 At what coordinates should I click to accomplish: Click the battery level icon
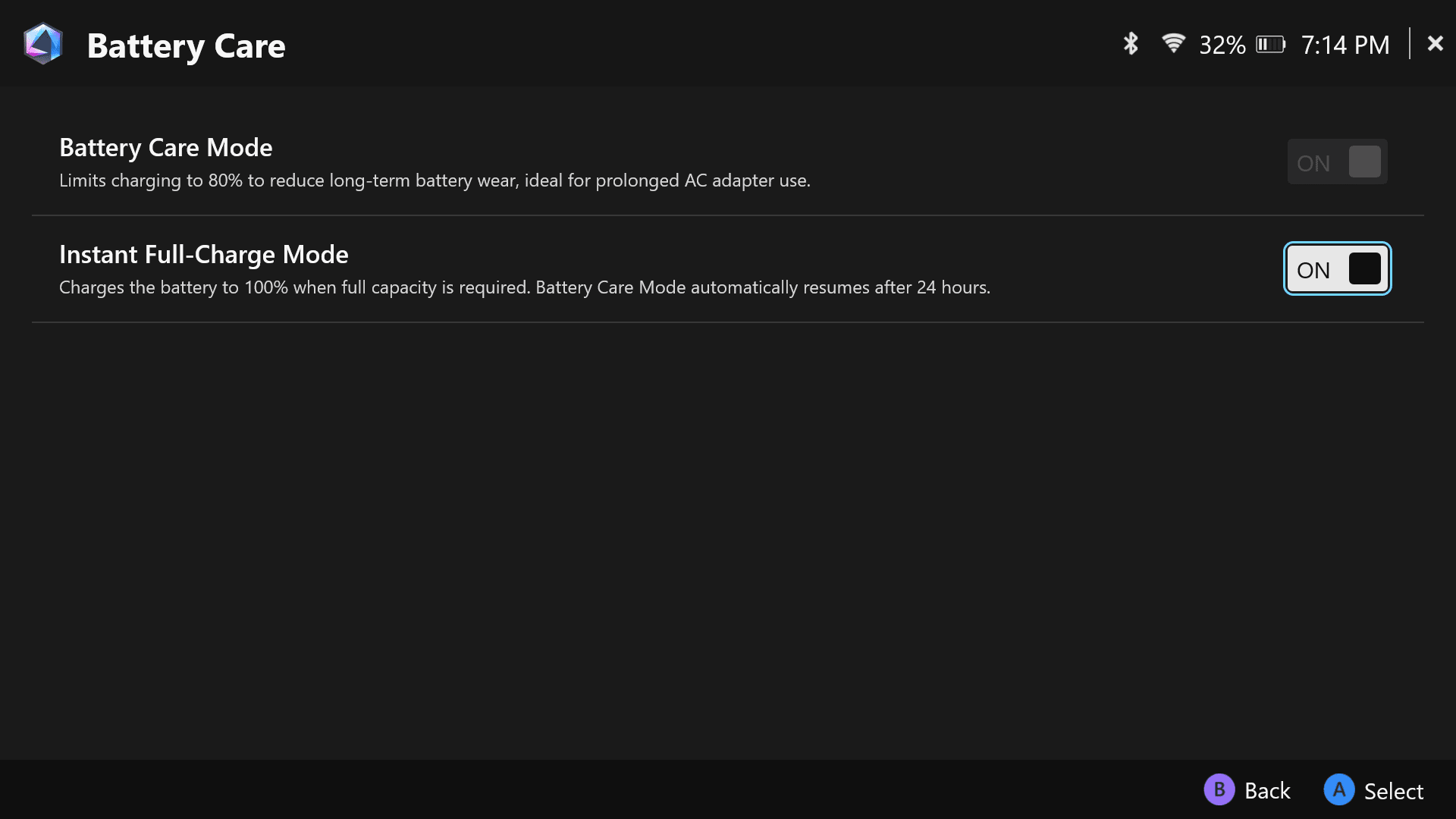(1270, 45)
